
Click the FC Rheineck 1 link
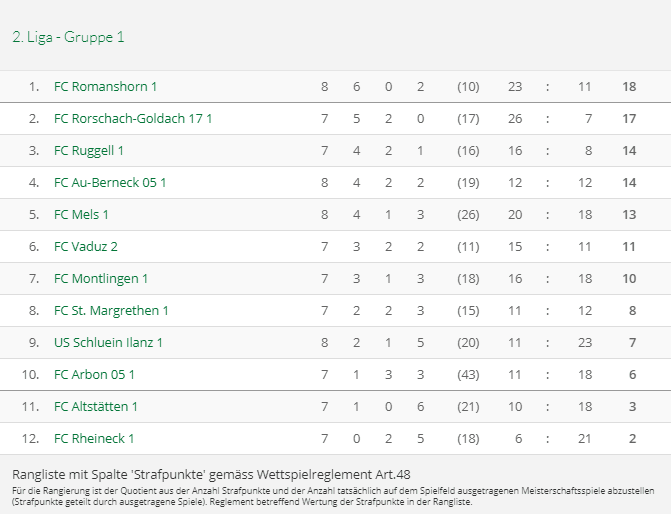click(x=94, y=439)
